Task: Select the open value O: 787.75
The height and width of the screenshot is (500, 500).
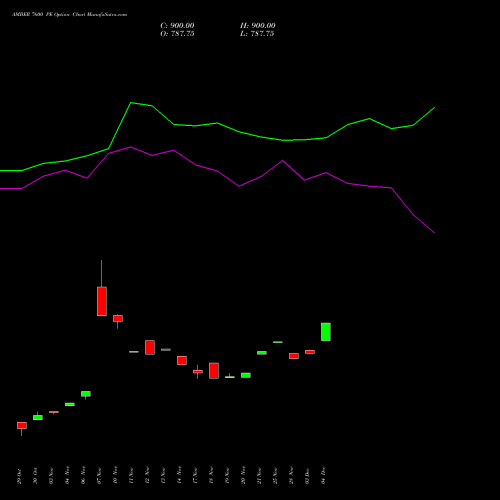Action: pyautogui.click(x=177, y=34)
